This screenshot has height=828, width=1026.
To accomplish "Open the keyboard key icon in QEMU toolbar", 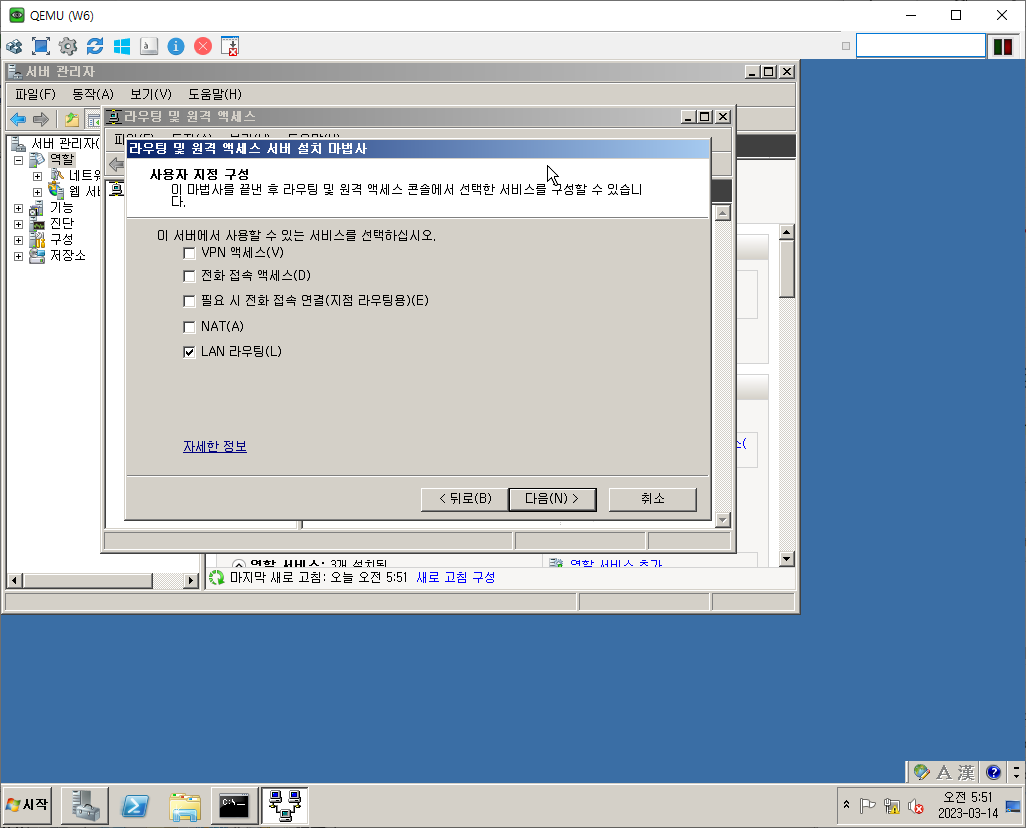I will (149, 46).
